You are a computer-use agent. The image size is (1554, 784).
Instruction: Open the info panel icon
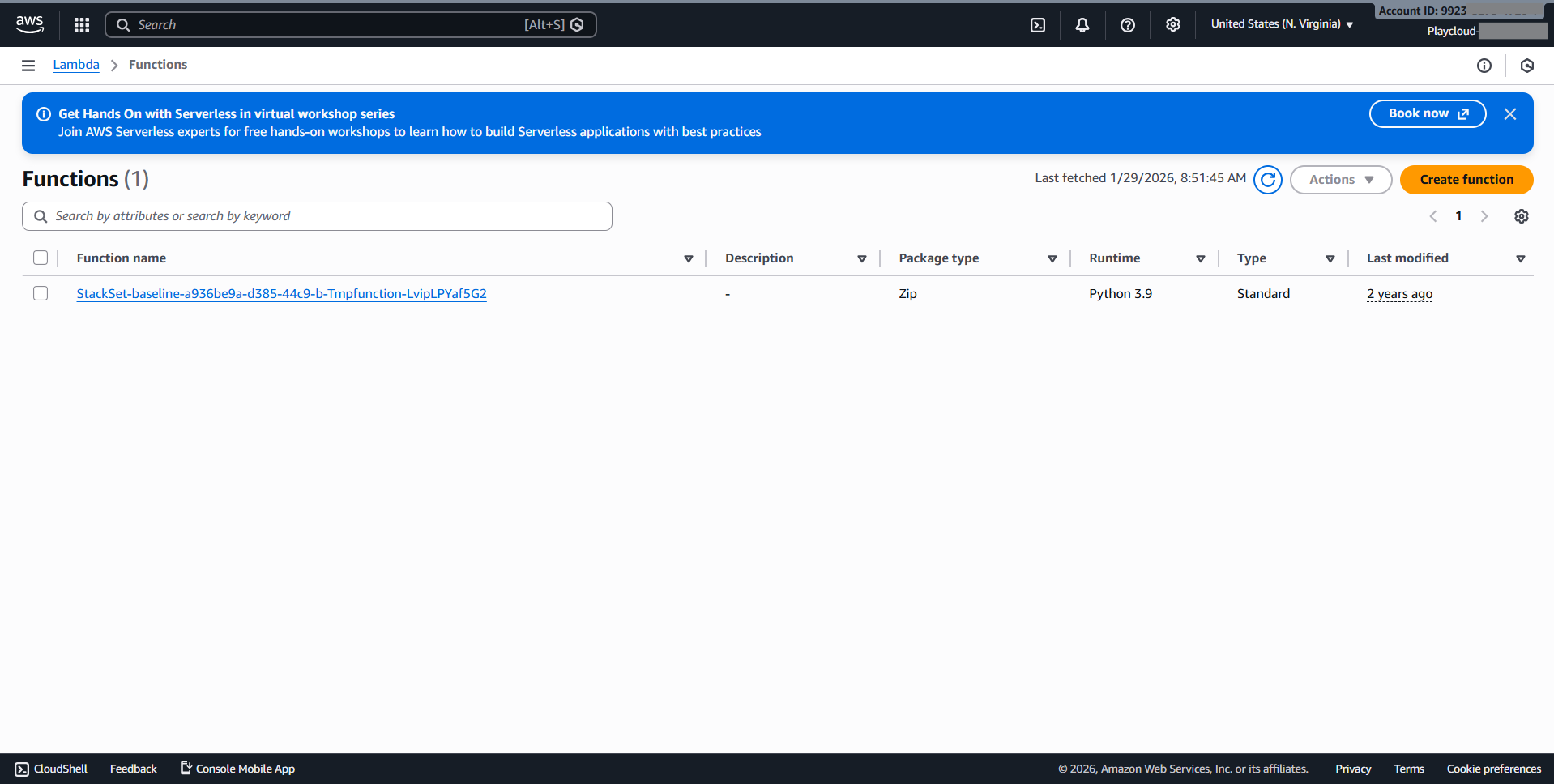click(x=1484, y=66)
